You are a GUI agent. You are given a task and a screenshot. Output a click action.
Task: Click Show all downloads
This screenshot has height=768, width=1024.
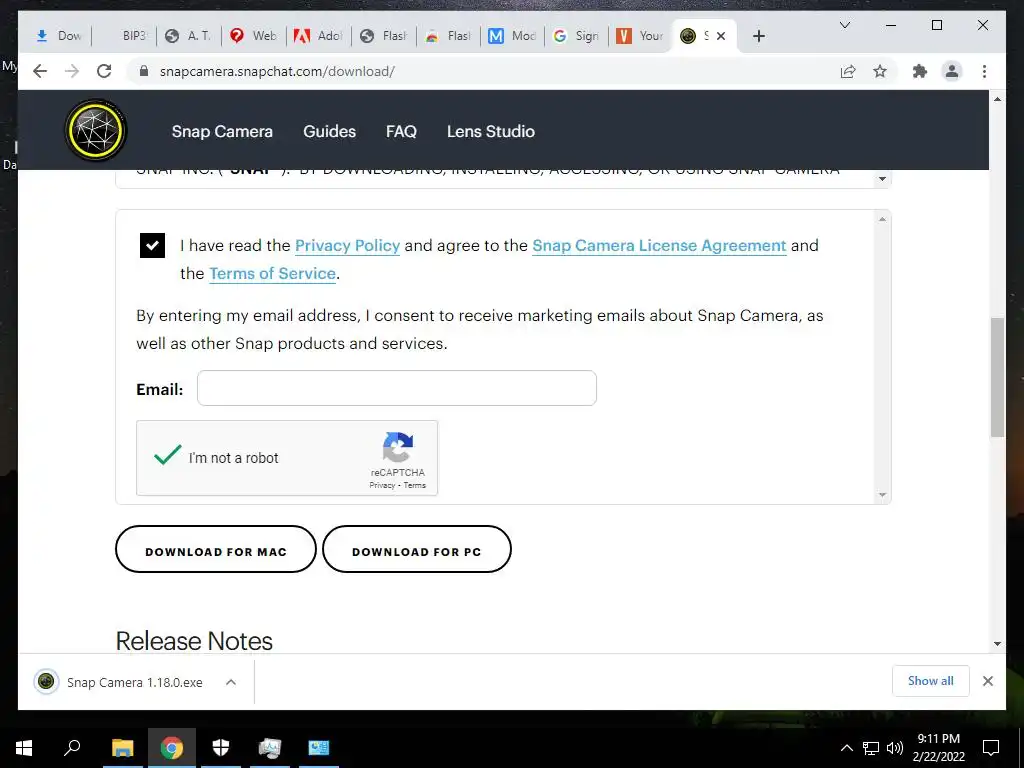[x=931, y=681]
